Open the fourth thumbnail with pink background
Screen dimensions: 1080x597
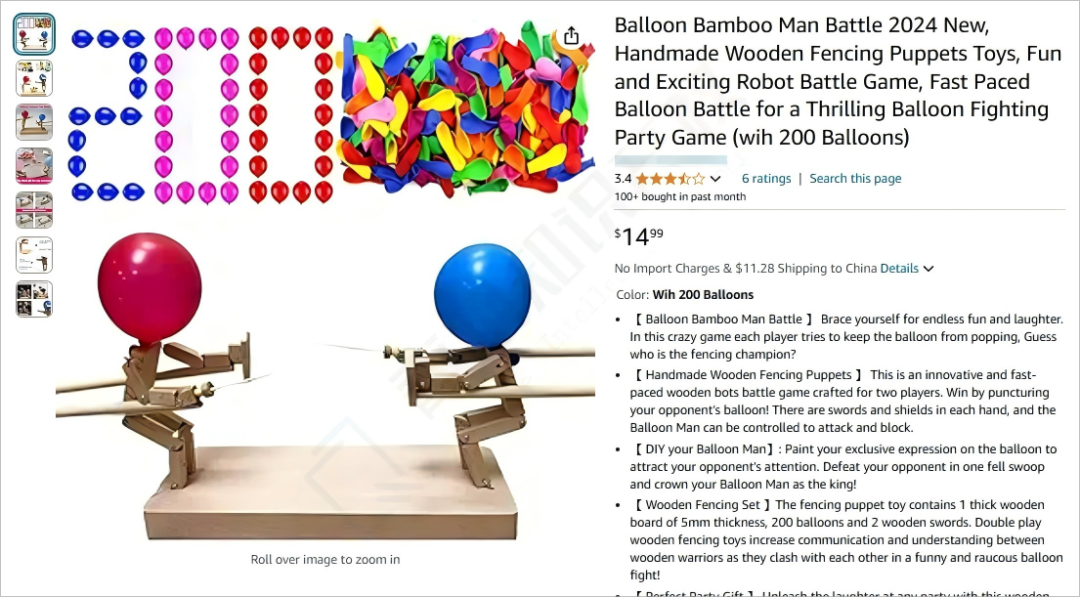coord(34,166)
